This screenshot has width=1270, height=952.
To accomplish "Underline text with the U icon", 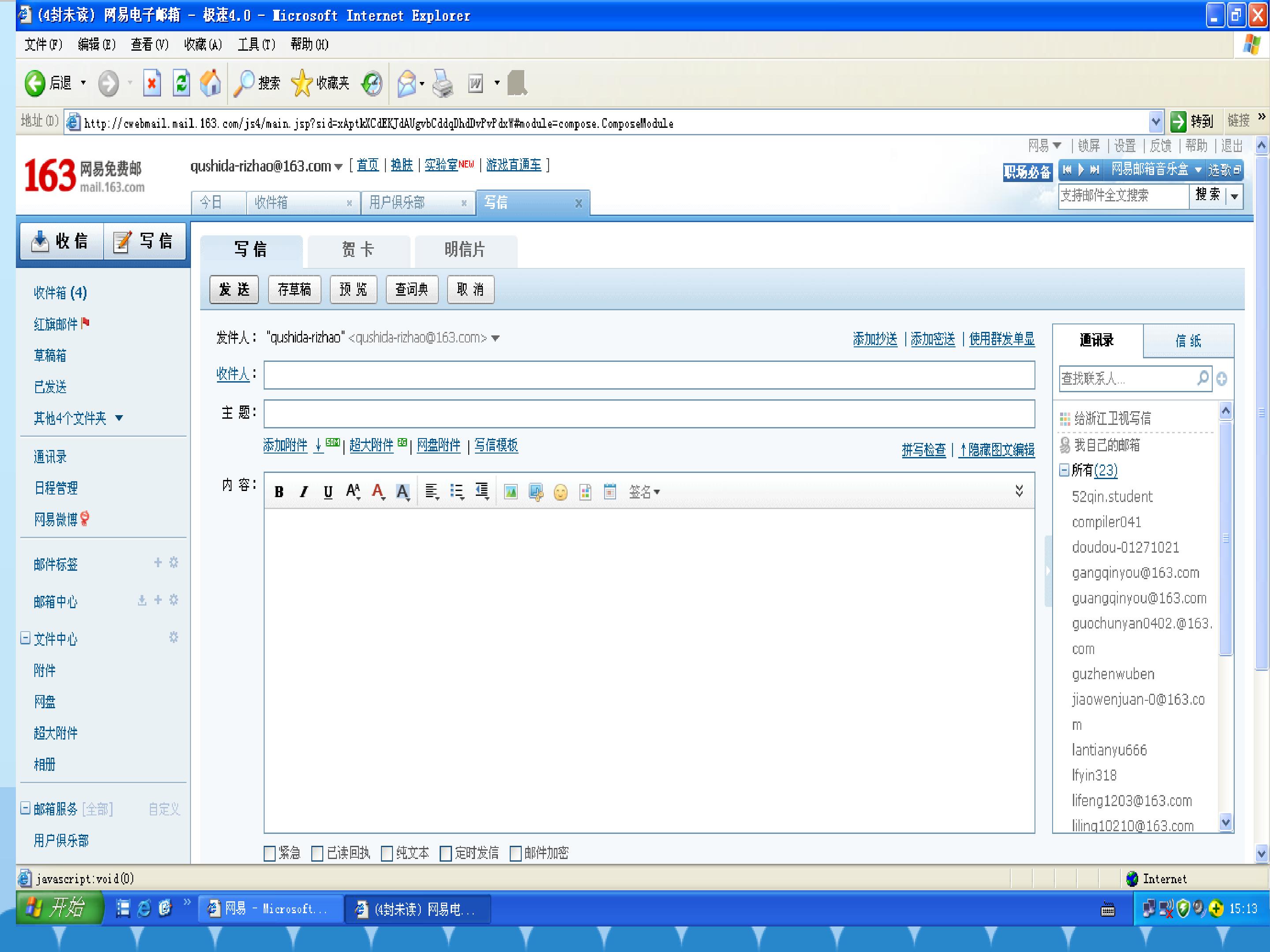I will [328, 491].
